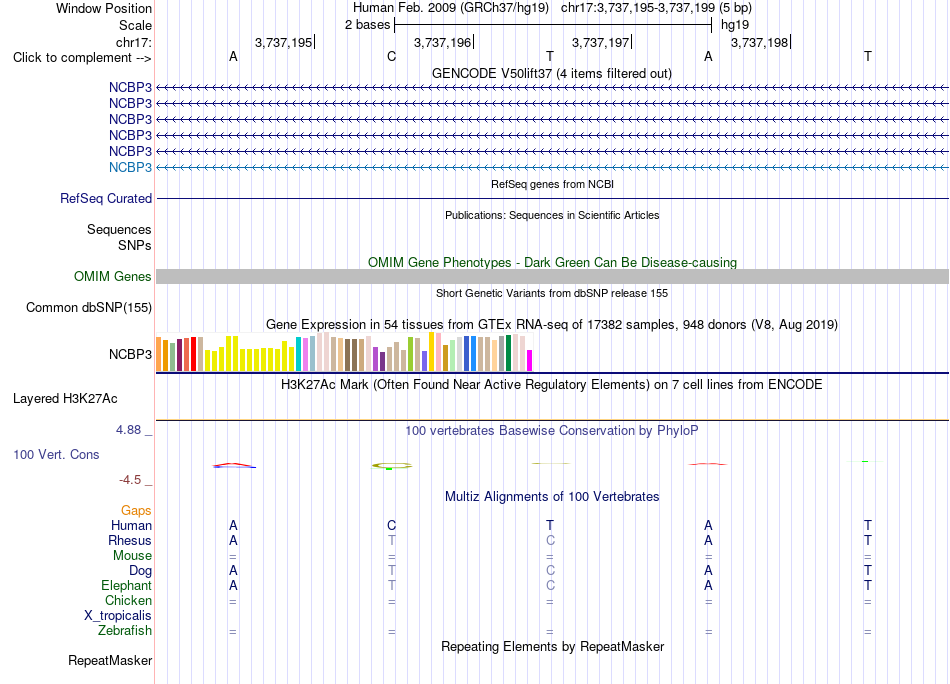Click the hg19 label beside the scale bar
The image size is (950, 684).
tap(735, 25)
